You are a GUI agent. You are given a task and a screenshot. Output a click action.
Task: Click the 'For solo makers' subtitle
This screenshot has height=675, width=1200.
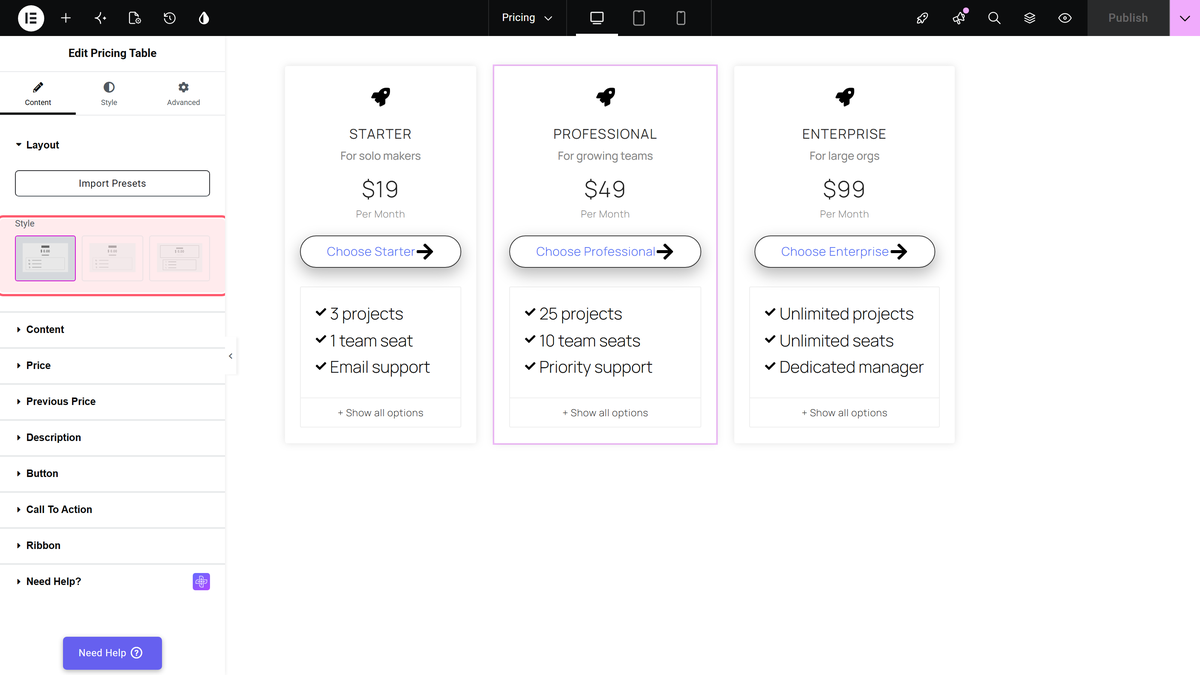tap(380, 156)
